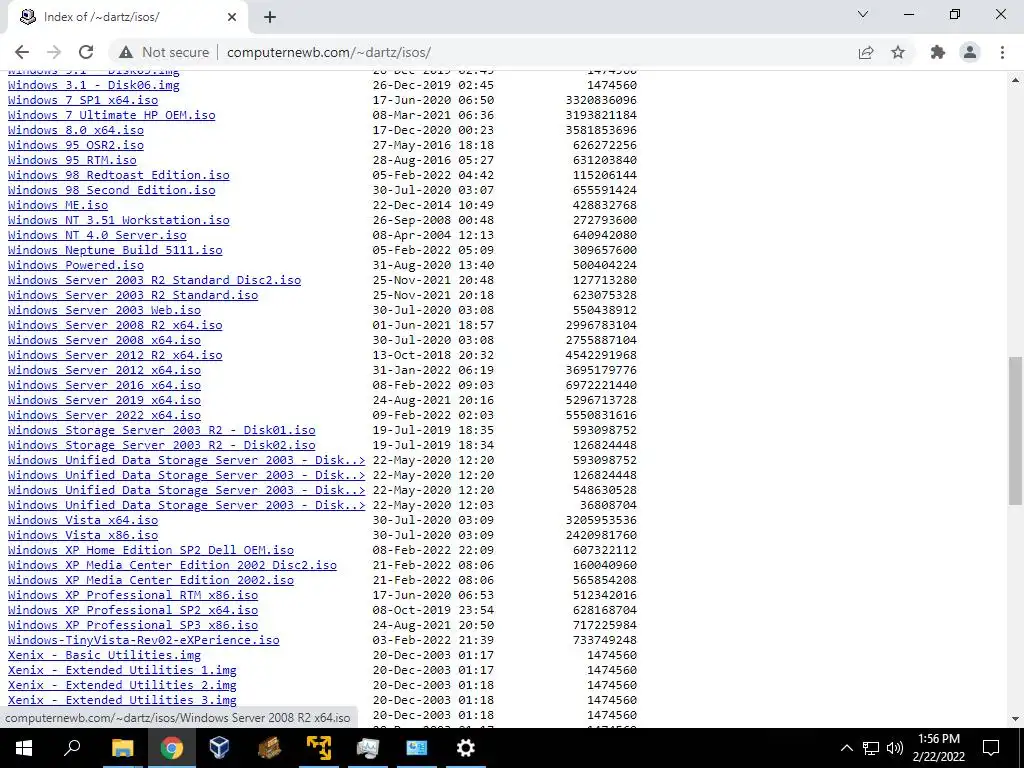The height and width of the screenshot is (768, 1024).
Task: Open Windows Server 2012 R2 x64.iso link
Action: point(115,355)
